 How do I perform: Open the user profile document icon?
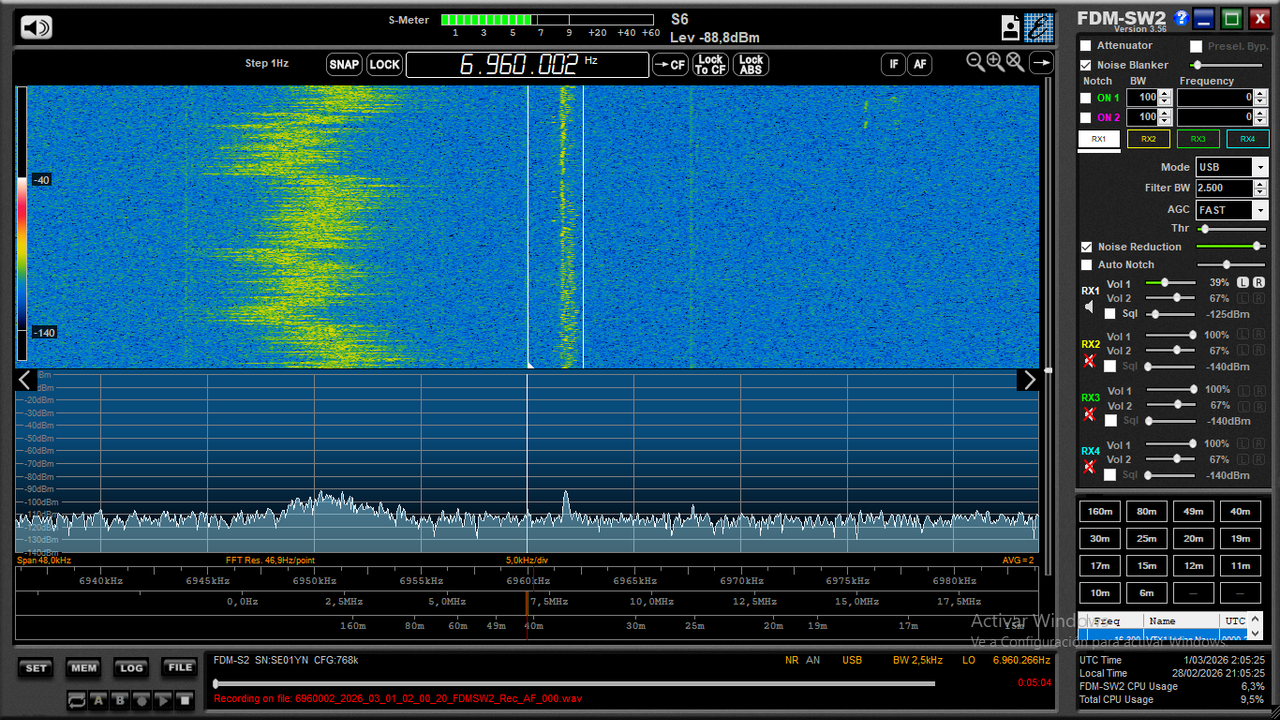1011,28
